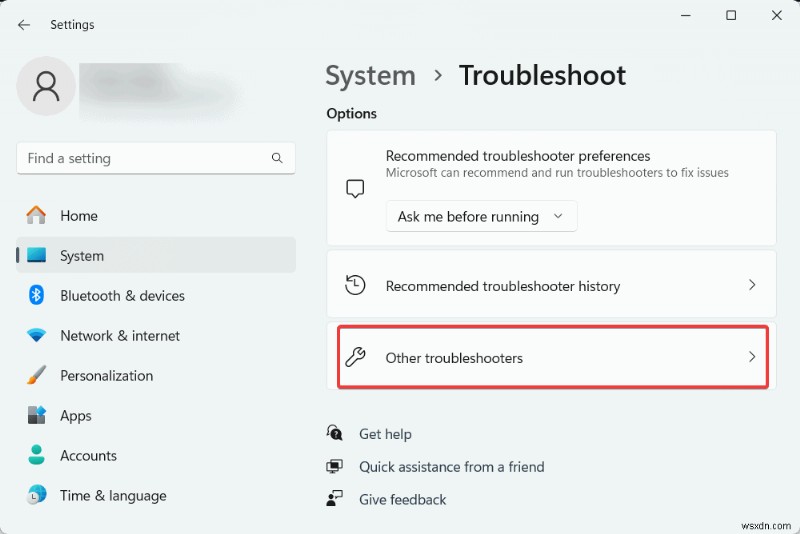
Task: Click the Apps icon in sidebar
Action: click(36, 415)
